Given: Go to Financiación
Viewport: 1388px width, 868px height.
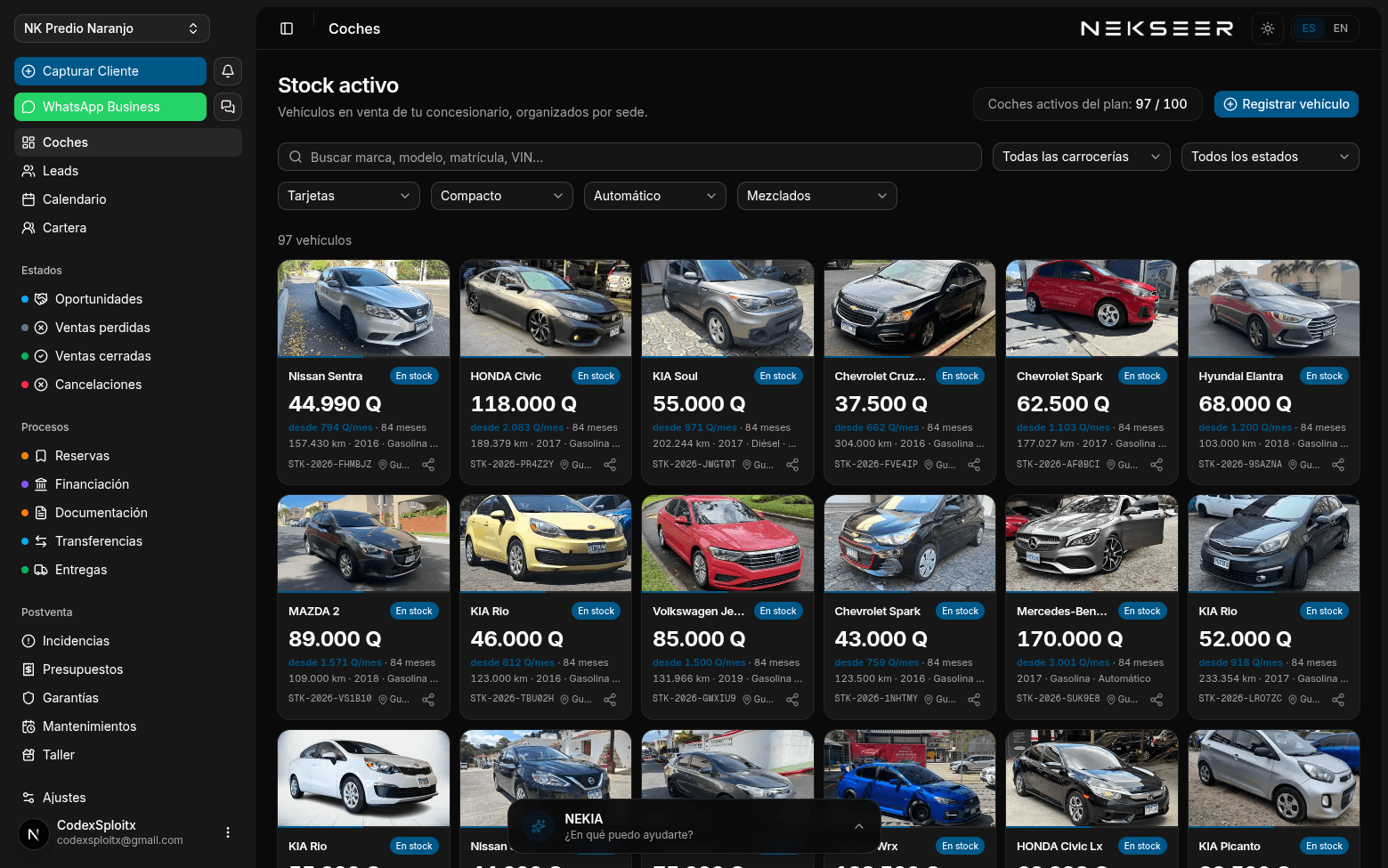Looking at the screenshot, I should pyautogui.click(x=128, y=484).
